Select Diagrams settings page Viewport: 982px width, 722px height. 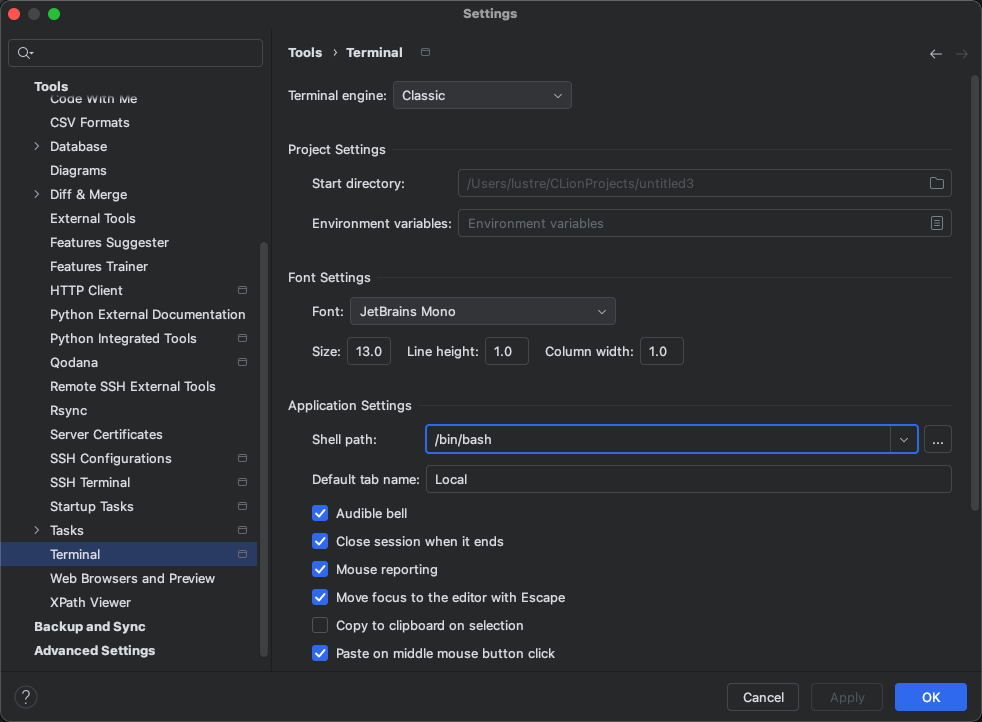coord(78,170)
